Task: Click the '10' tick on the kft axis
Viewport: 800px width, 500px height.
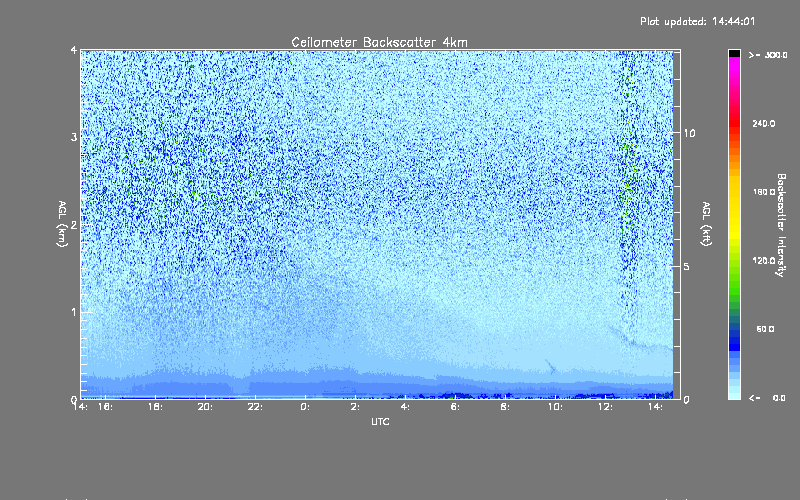Action: point(689,133)
